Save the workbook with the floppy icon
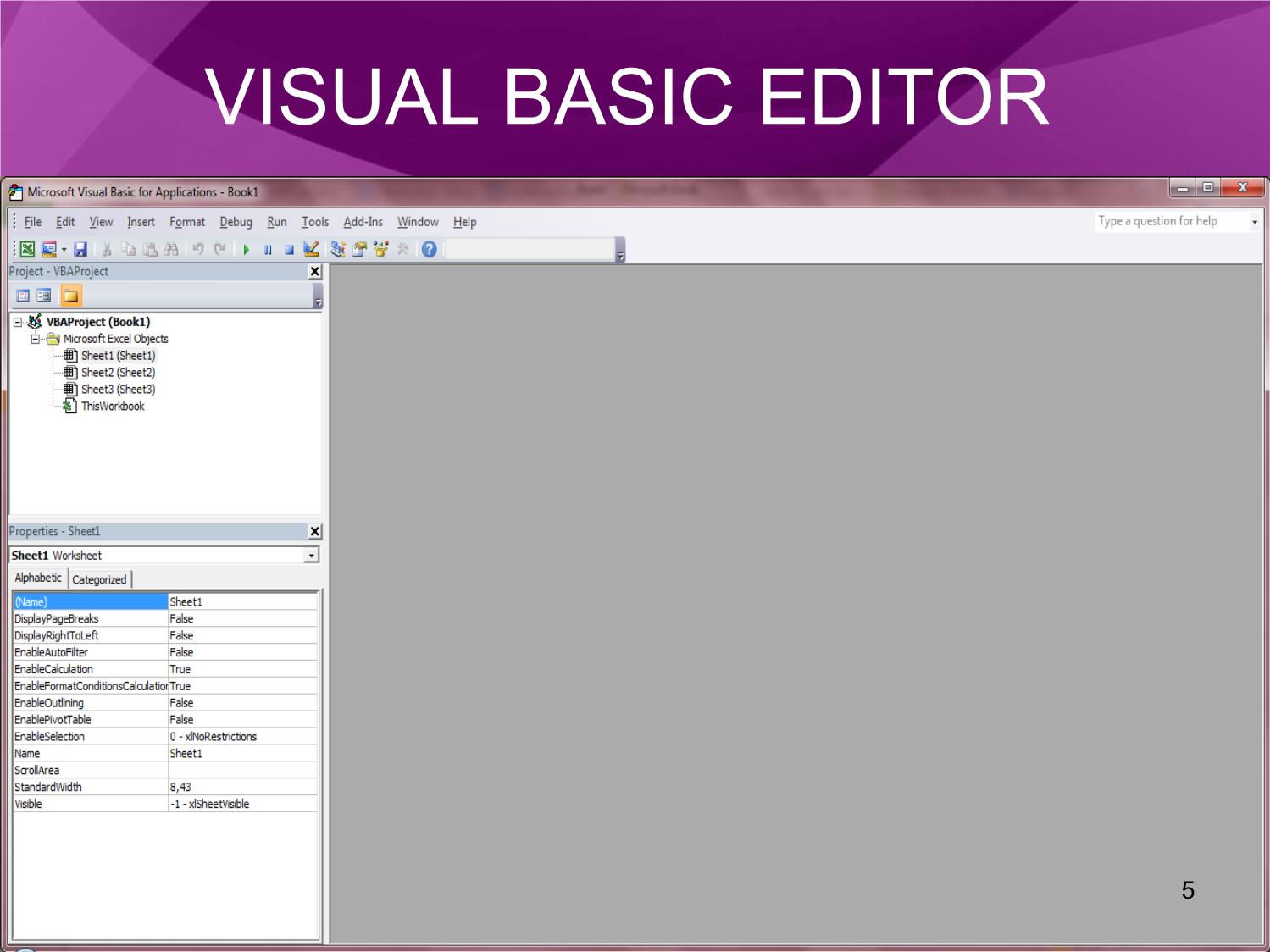 (80, 249)
